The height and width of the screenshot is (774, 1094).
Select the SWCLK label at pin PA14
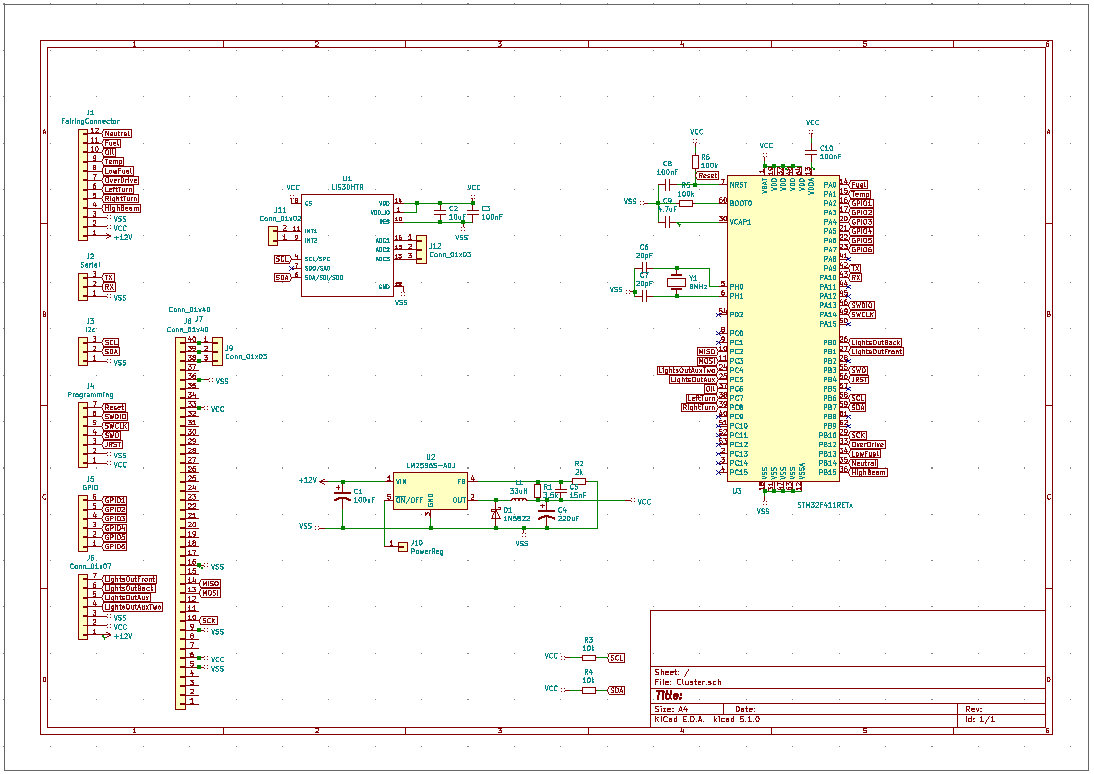(862, 314)
